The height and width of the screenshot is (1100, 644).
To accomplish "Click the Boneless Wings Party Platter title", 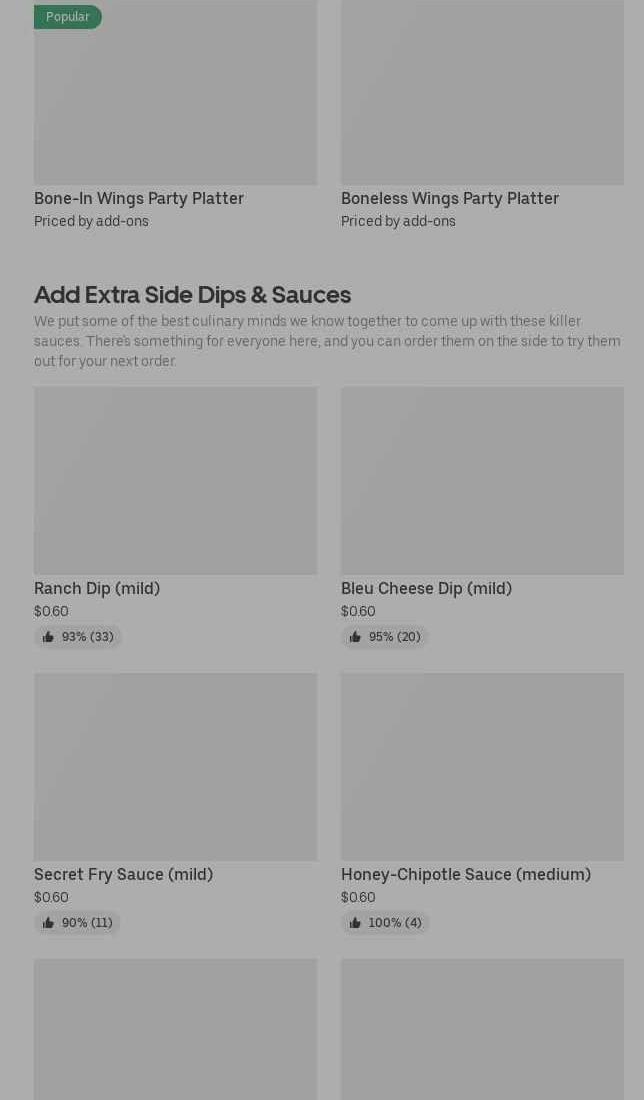I will click(450, 198).
